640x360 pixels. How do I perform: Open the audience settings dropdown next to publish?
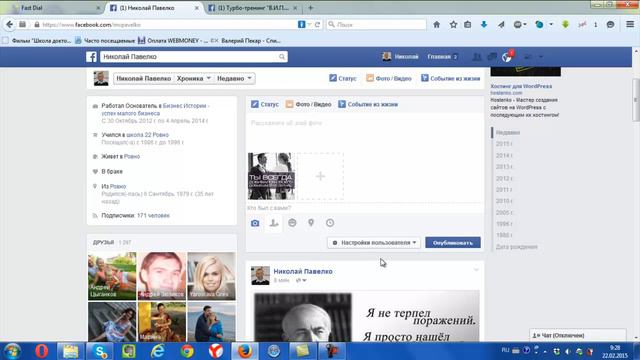coord(374,242)
